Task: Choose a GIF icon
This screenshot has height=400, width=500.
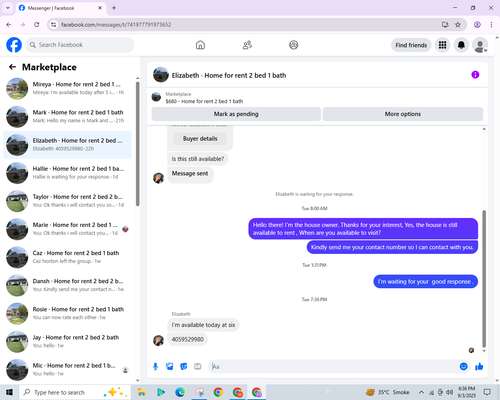Action: [198, 367]
